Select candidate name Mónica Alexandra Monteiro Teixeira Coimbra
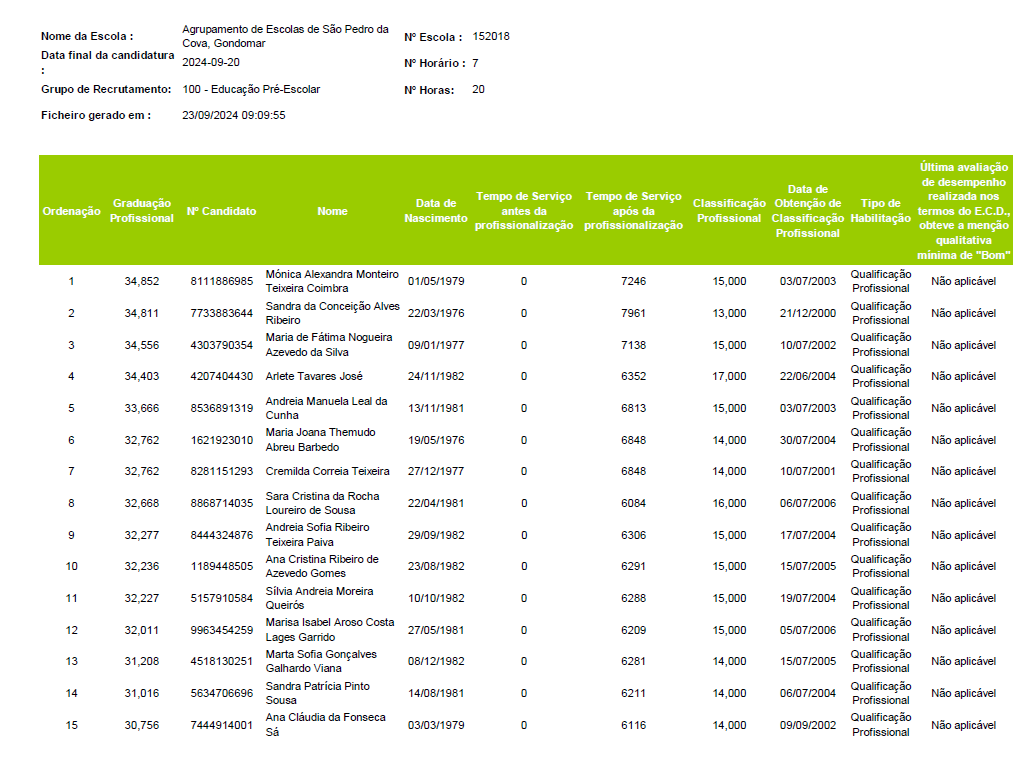Viewport: 1035px width, 772px height. (x=331, y=281)
